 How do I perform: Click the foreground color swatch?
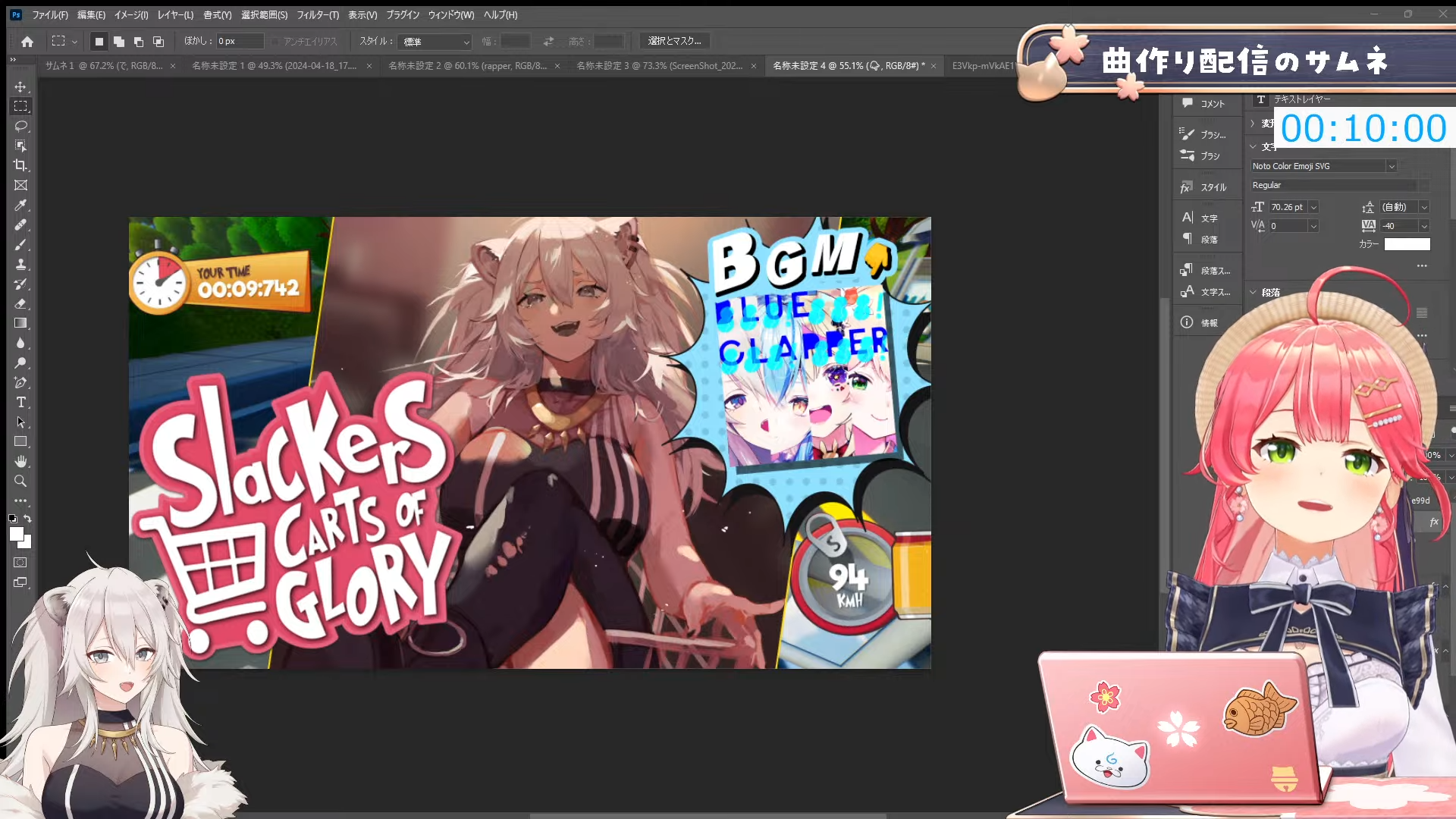(x=16, y=534)
